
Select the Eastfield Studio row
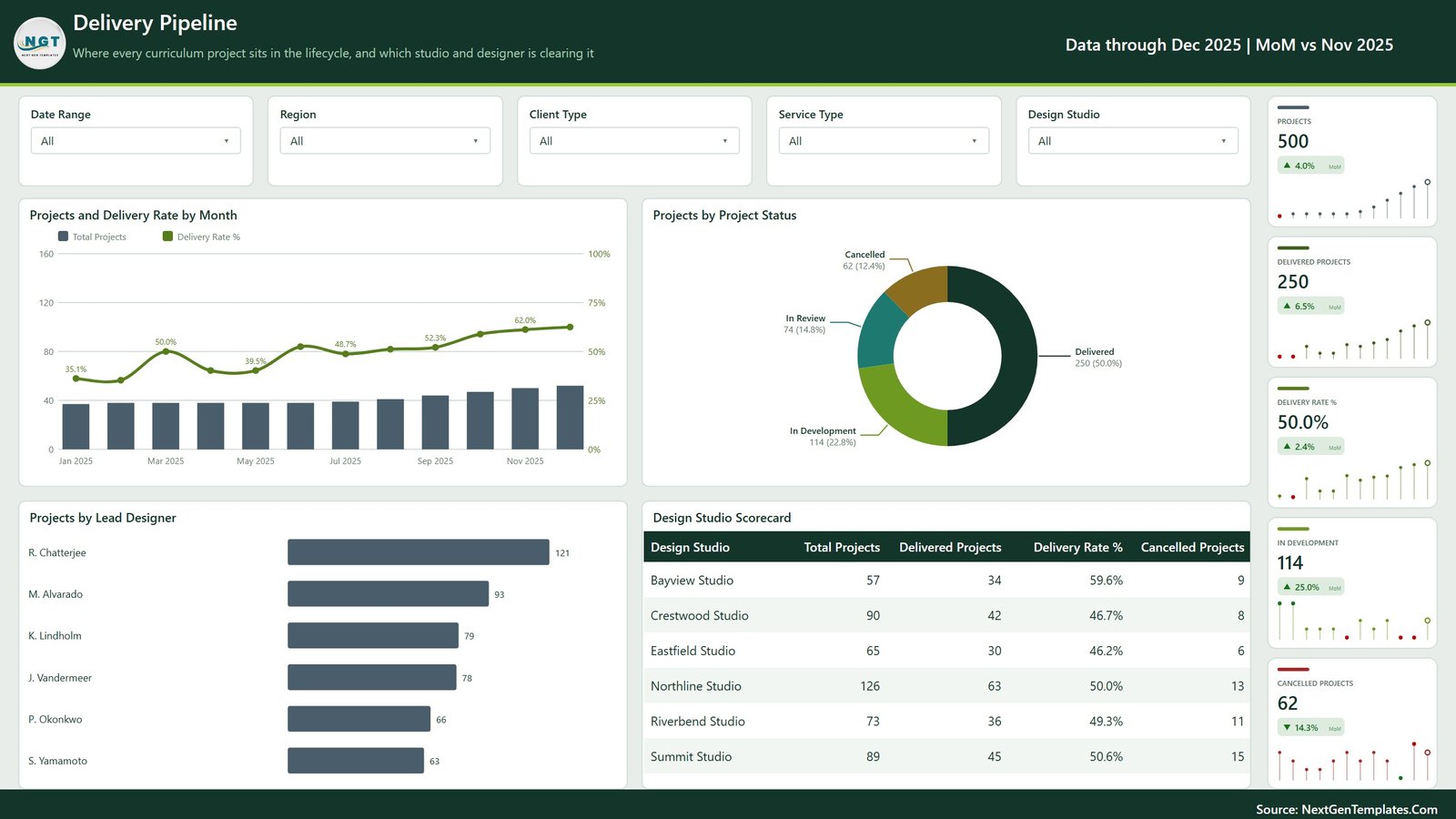(x=946, y=652)
